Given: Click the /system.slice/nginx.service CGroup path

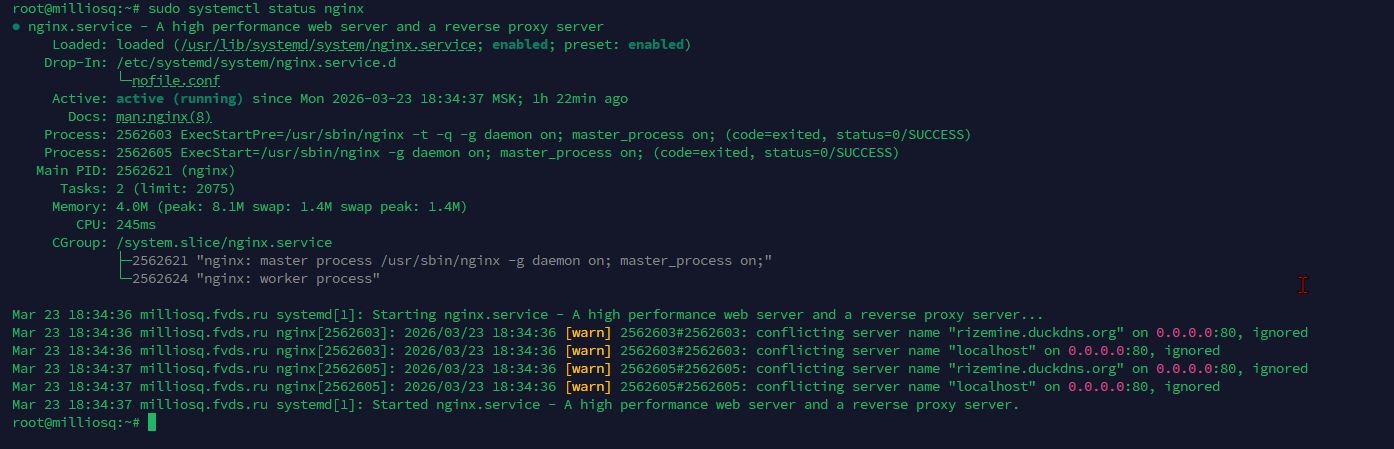Looking at the screenshot, I should click(x=224, y=243).
